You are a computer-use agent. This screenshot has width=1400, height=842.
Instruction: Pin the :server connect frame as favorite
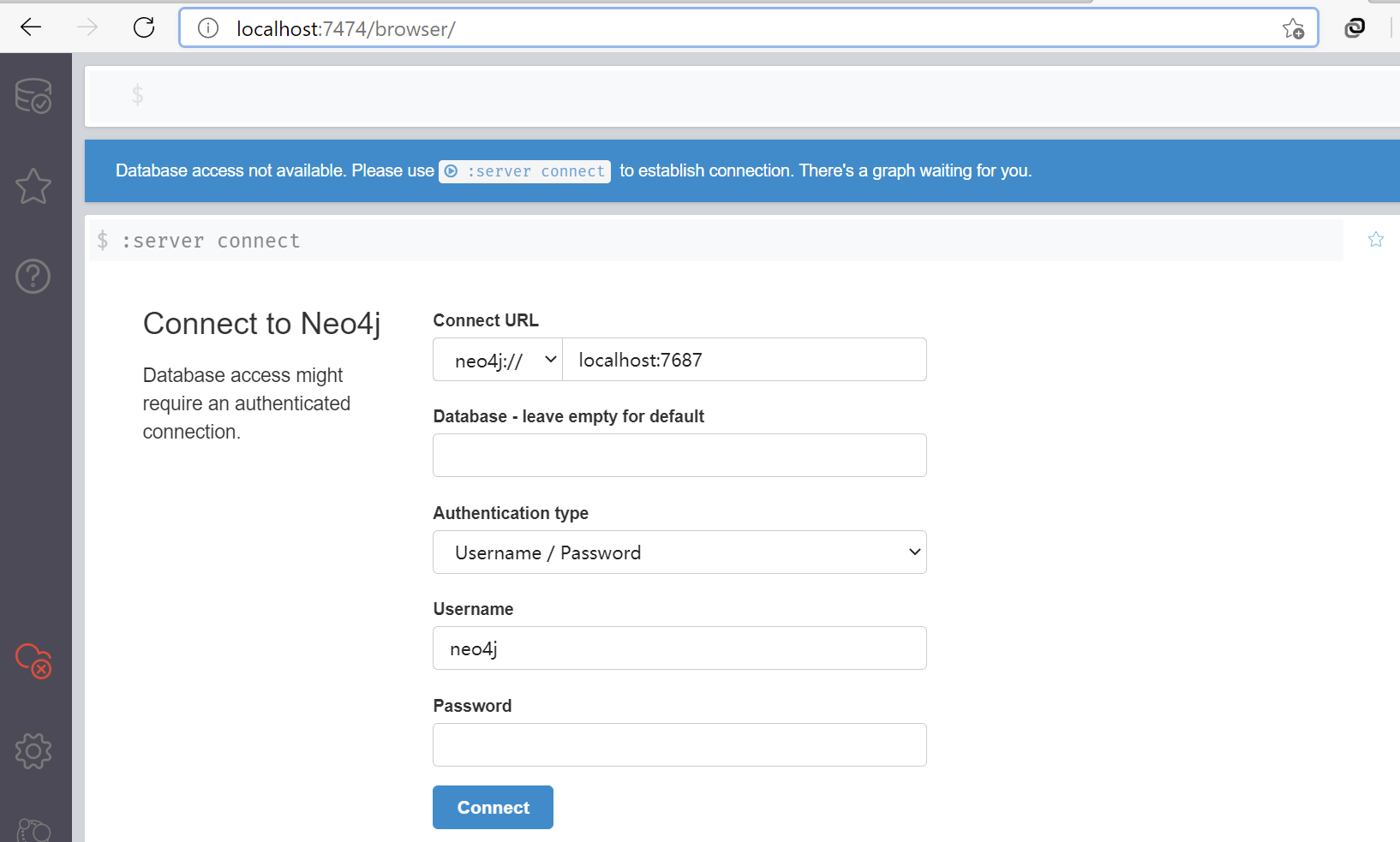click(x=1376, y=240)
